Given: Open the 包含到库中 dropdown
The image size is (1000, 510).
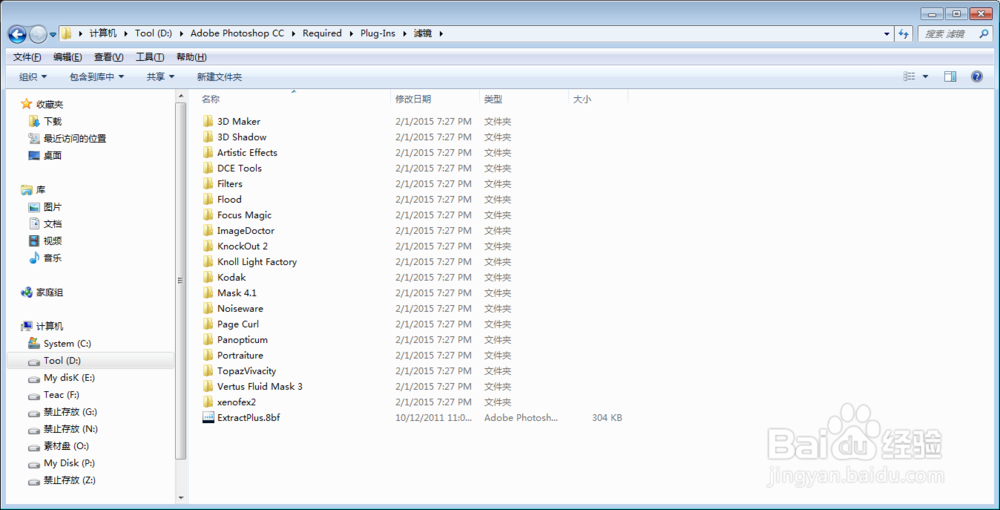Looking at the screenshot, I should click(97, 76).
